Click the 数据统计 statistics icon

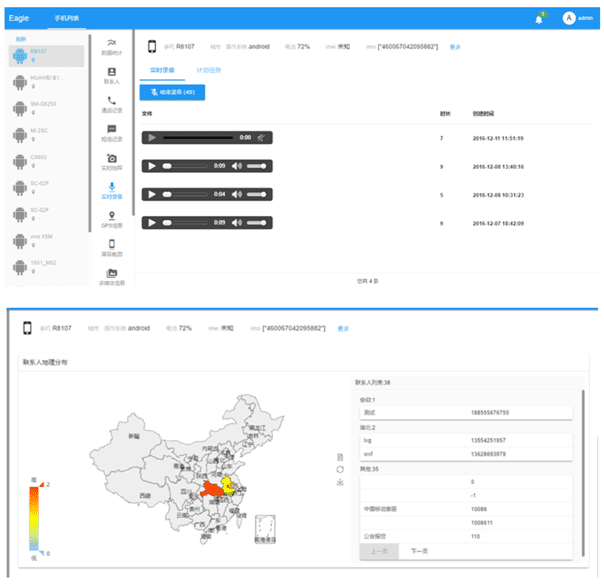pyautogui.click(x=111, y=44)
